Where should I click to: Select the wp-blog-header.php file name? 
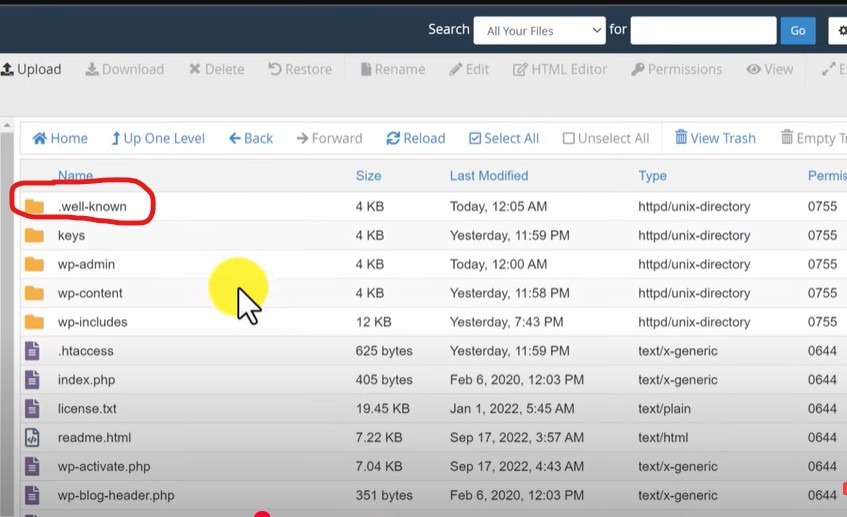tap(116, 495)
